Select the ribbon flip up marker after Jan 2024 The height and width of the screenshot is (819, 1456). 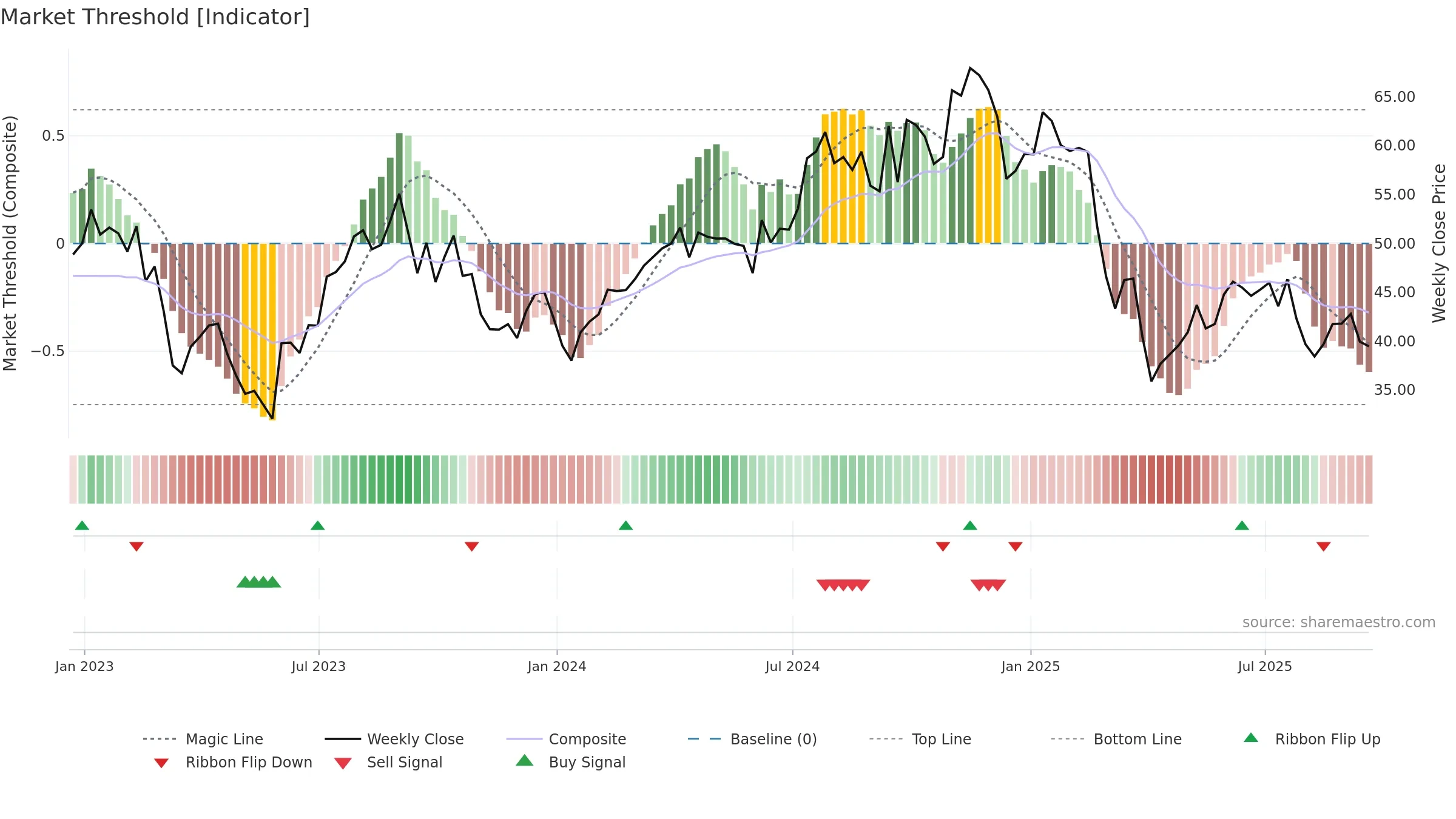point(625,525)
